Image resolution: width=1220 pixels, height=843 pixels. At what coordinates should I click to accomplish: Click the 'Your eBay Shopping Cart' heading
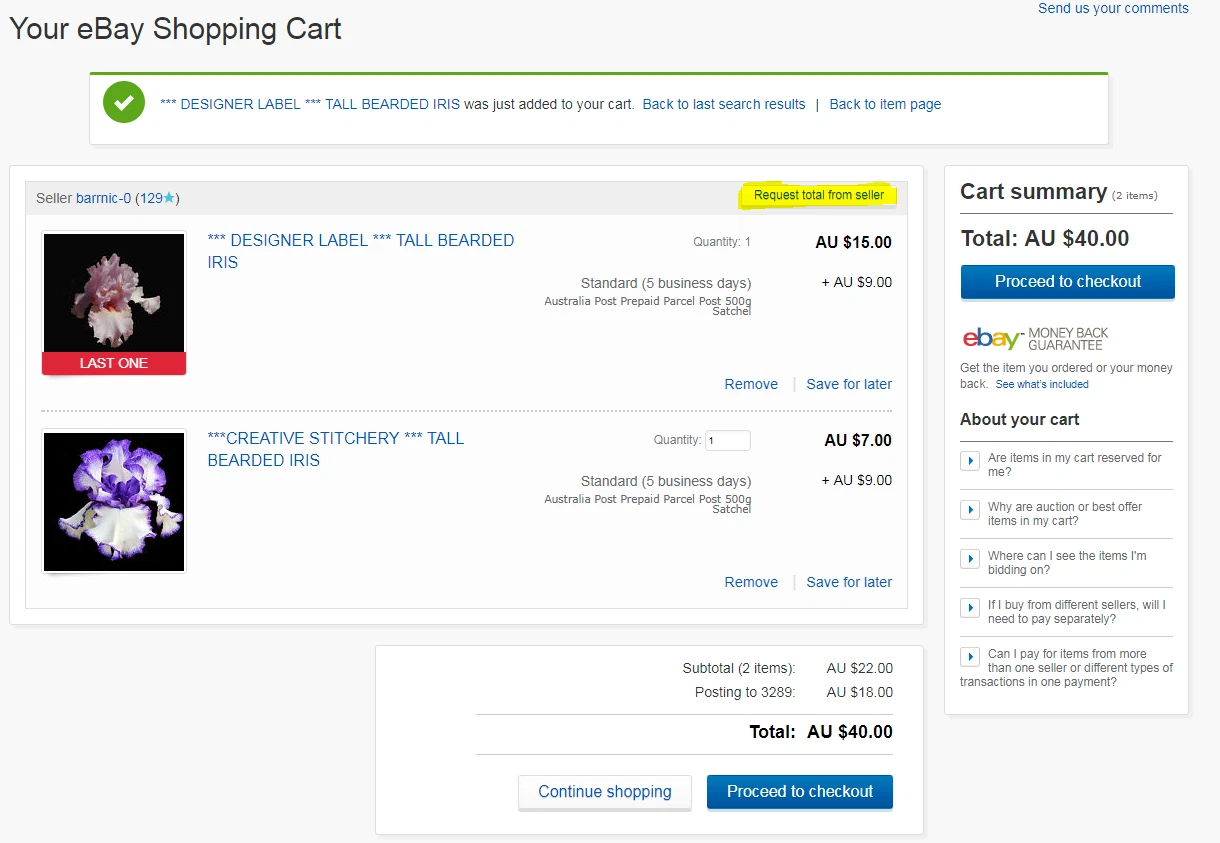[x=175, y=29]
